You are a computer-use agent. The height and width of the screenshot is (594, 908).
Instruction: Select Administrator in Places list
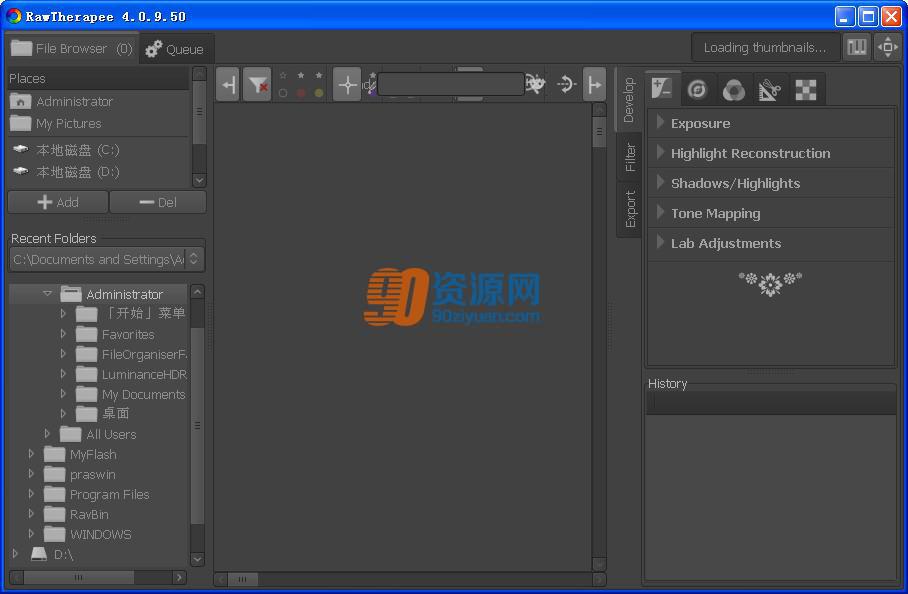97,101
